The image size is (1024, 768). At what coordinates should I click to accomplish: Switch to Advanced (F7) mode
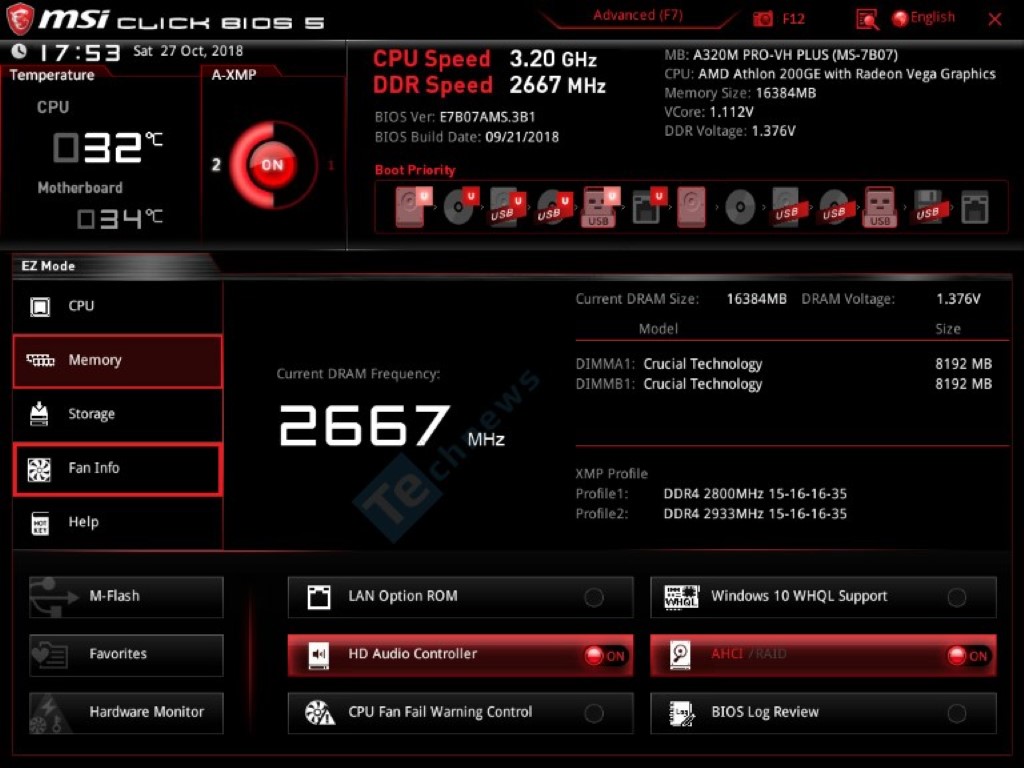(x=638, y=16)
